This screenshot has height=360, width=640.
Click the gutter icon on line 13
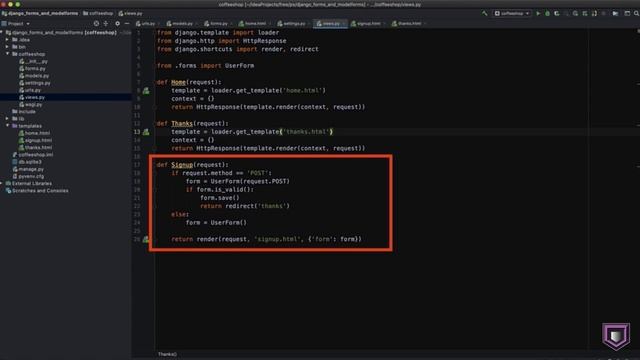(146, 132)
